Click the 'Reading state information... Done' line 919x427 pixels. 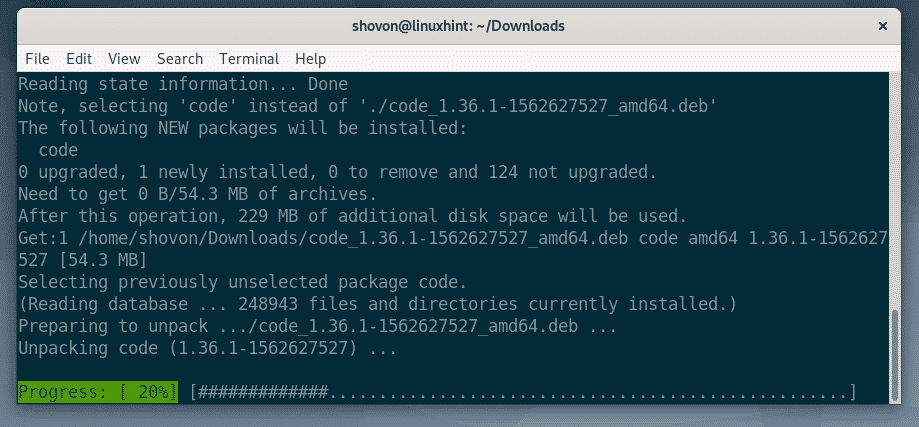pyautogui.click(x=182, y=85)
